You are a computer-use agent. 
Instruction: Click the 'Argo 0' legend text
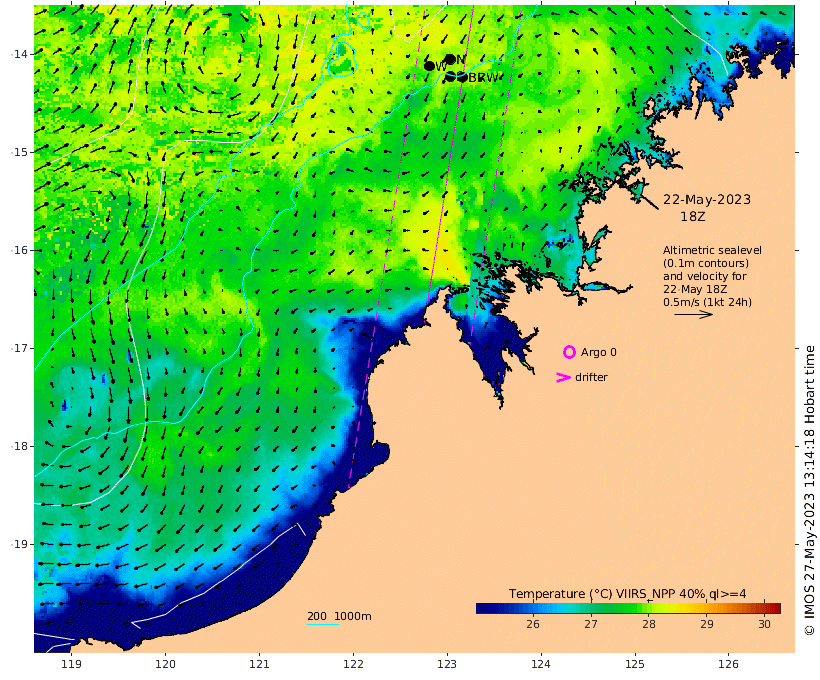coord(599,353)
